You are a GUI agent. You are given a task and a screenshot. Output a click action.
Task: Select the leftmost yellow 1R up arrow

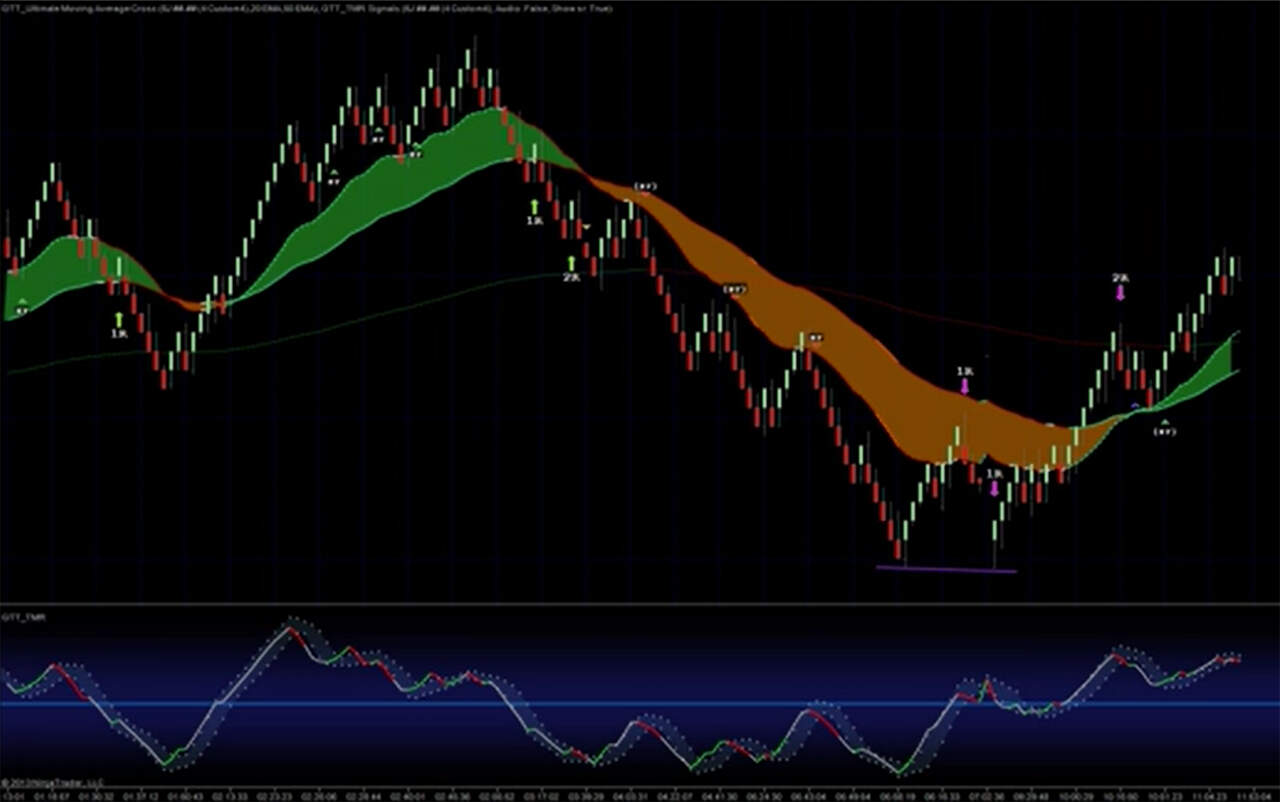119,320
